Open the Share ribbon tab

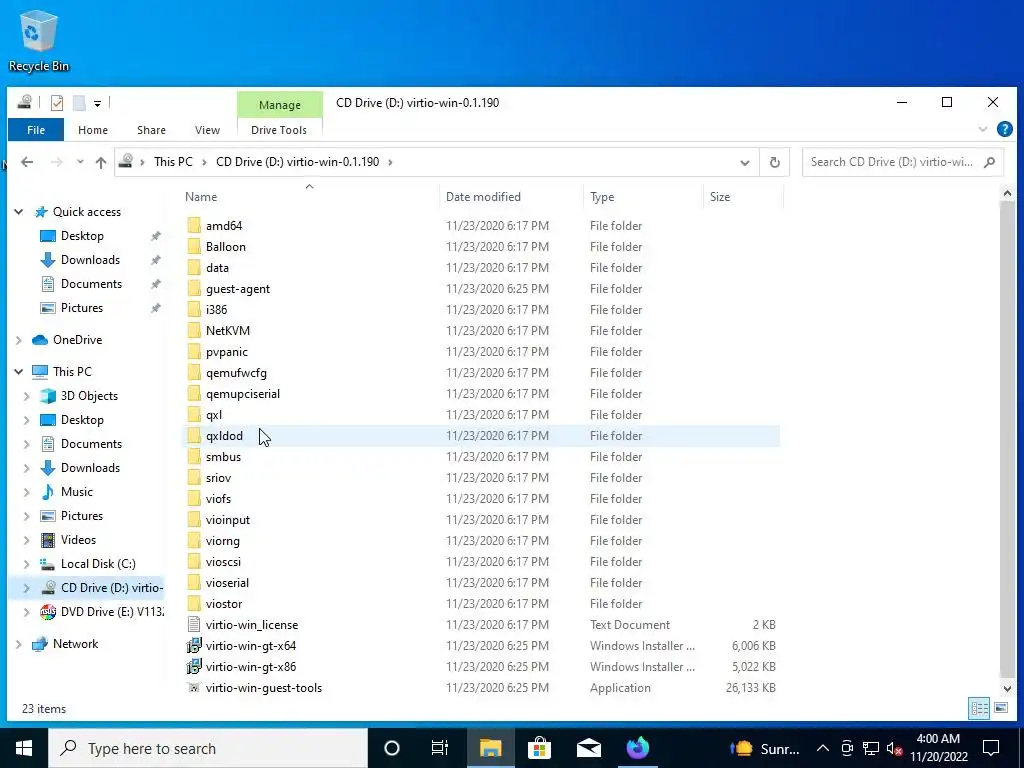coord(151,130)
